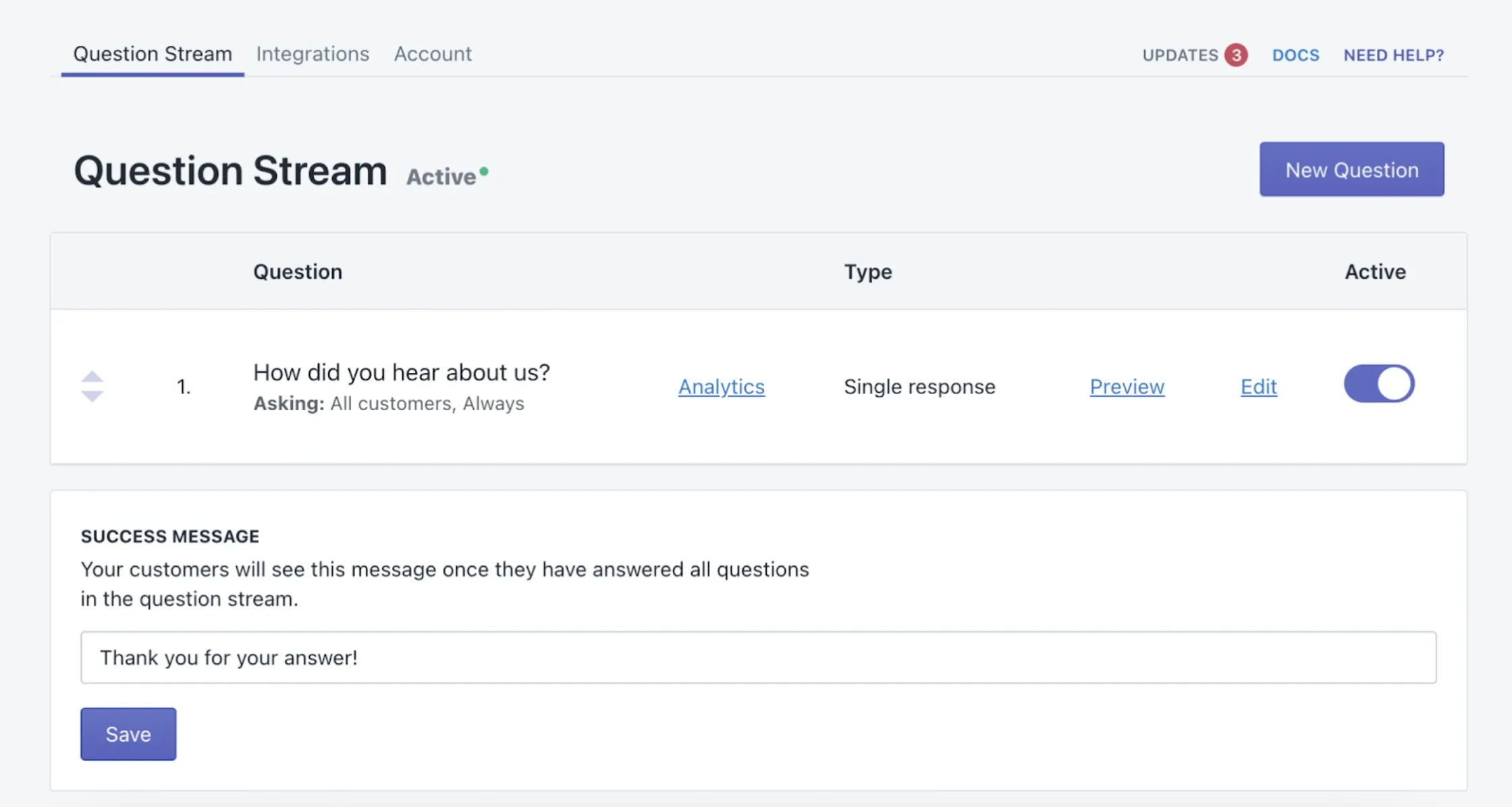The image size is (1512, 807).
Task: Click the success message text field
Action: click(758, 657)
